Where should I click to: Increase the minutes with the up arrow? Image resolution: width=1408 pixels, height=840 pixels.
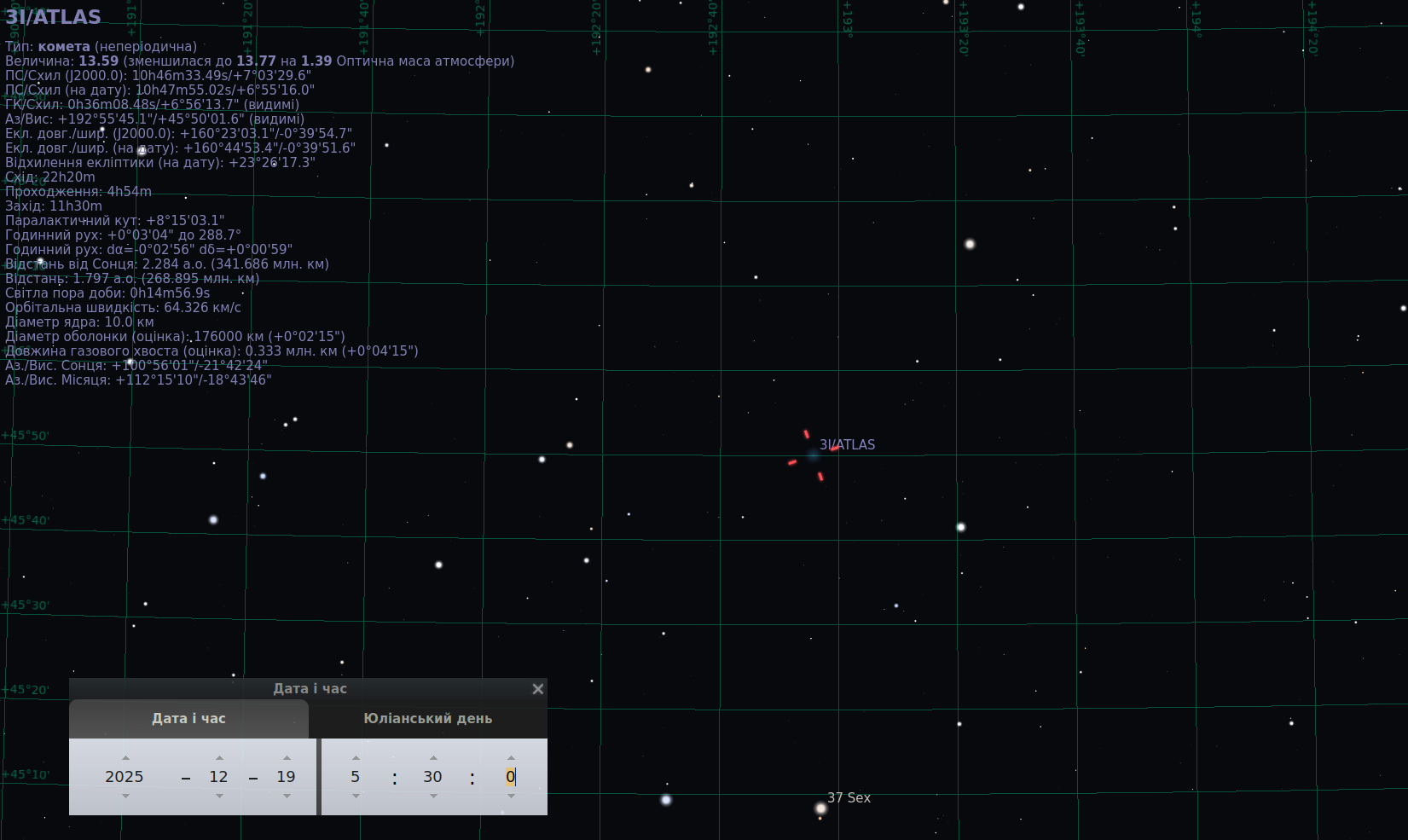[433, 757]
